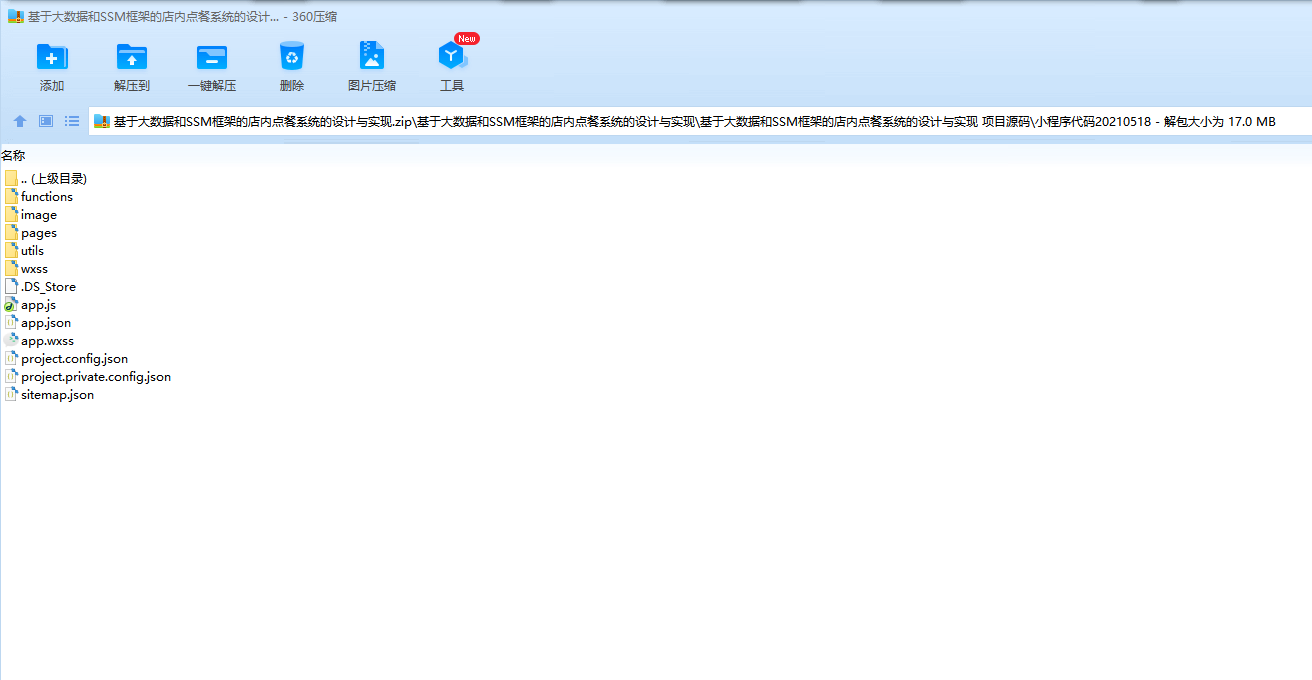The width and height of the screenshot is (1312, 680).
Task: Select the image folder
Action: 31,214
